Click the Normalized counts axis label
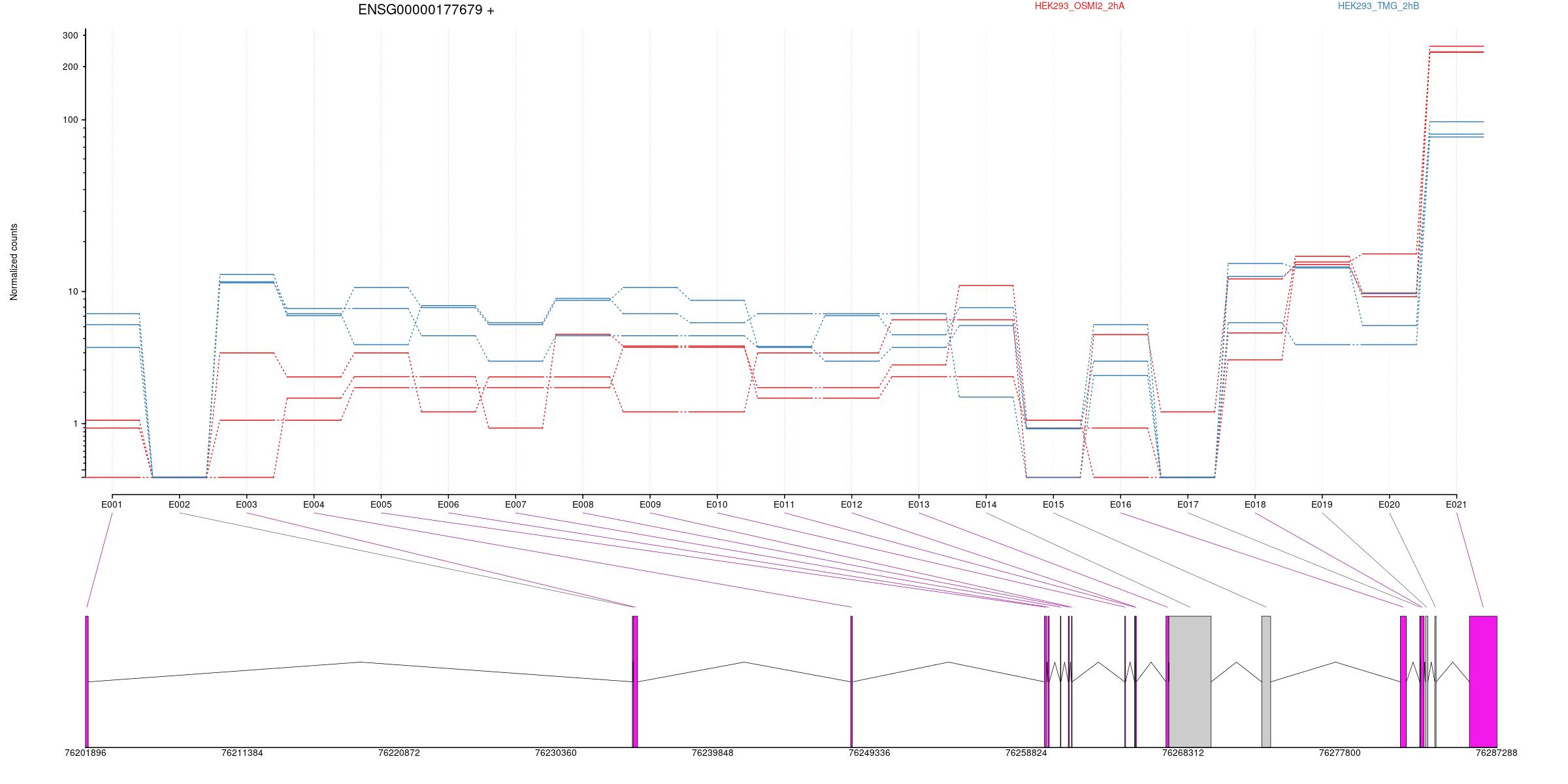The height and width of the screenshot is (784, 1568). [14, 262]
